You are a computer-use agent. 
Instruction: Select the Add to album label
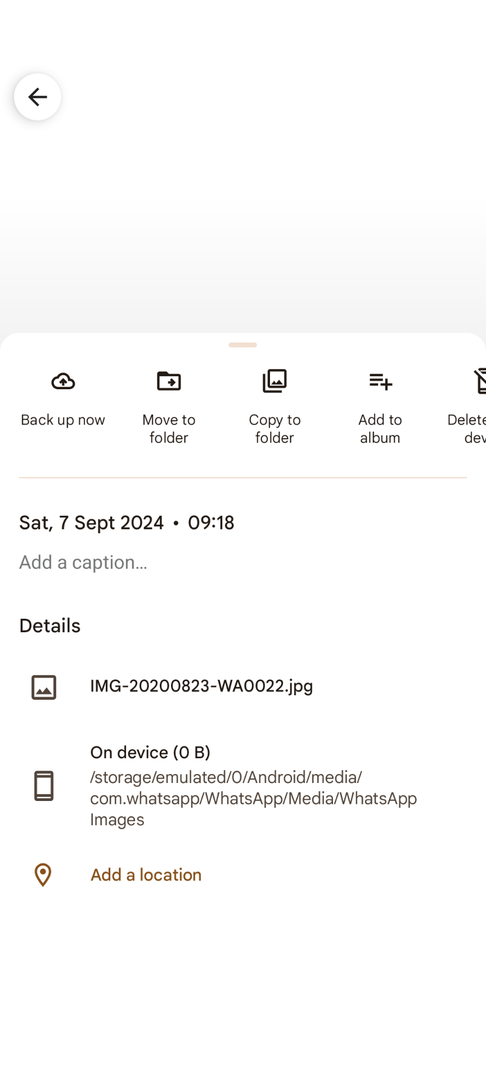(380, 429)
